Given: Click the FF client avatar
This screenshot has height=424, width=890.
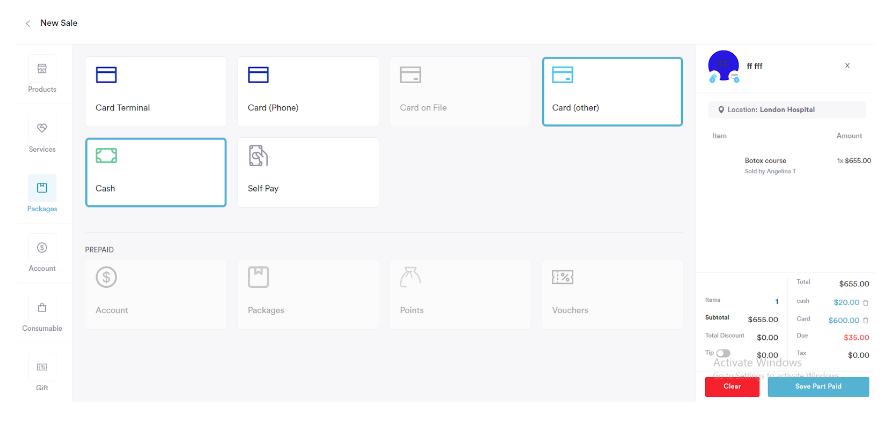Looking at the screenshot, I should [723, 66].
